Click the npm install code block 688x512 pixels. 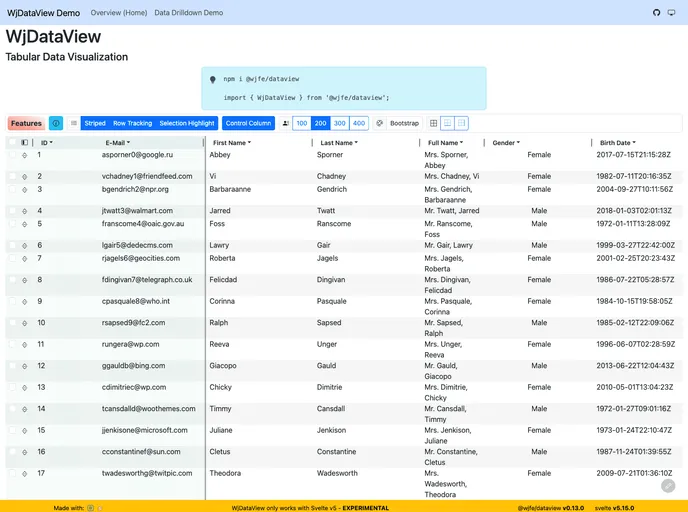coord(344,88)
